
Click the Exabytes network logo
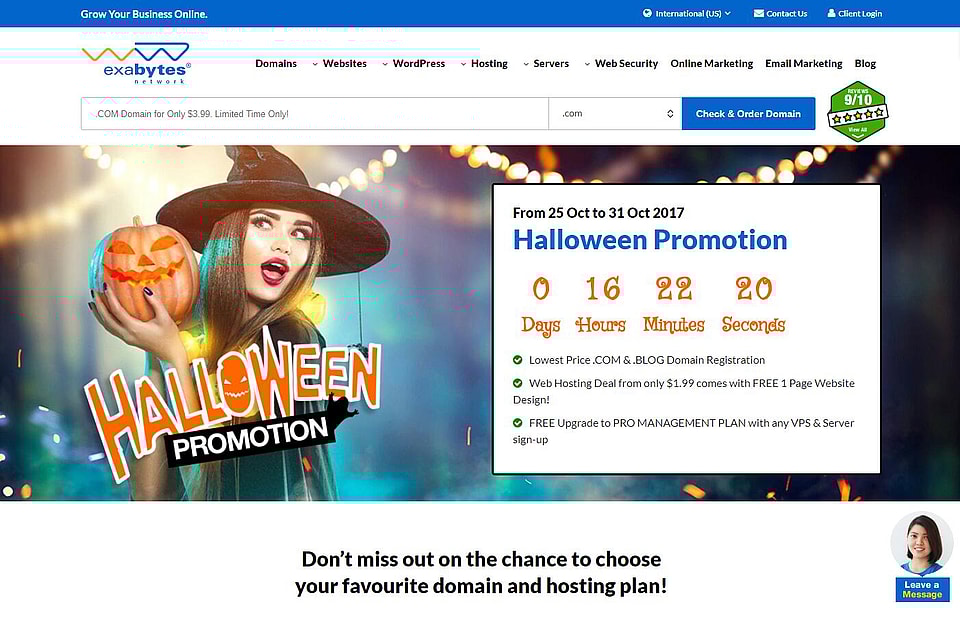pyautogui.click(x=136, y=64)
